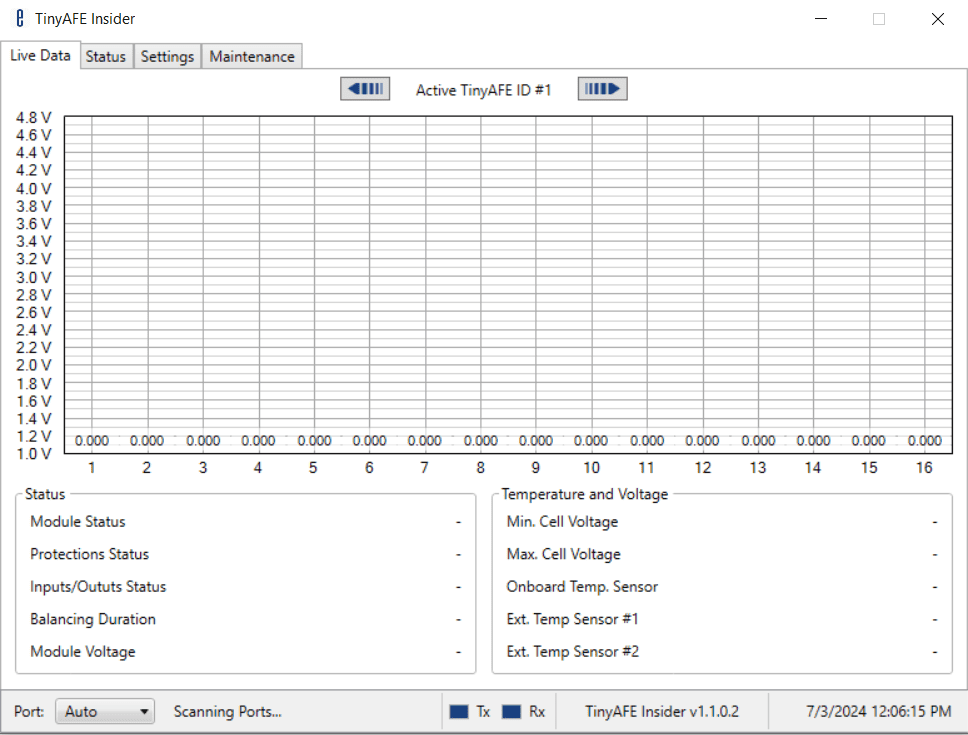
Task: Open the Settings tab
Action: pyautogui.click(x=167, y=57)
